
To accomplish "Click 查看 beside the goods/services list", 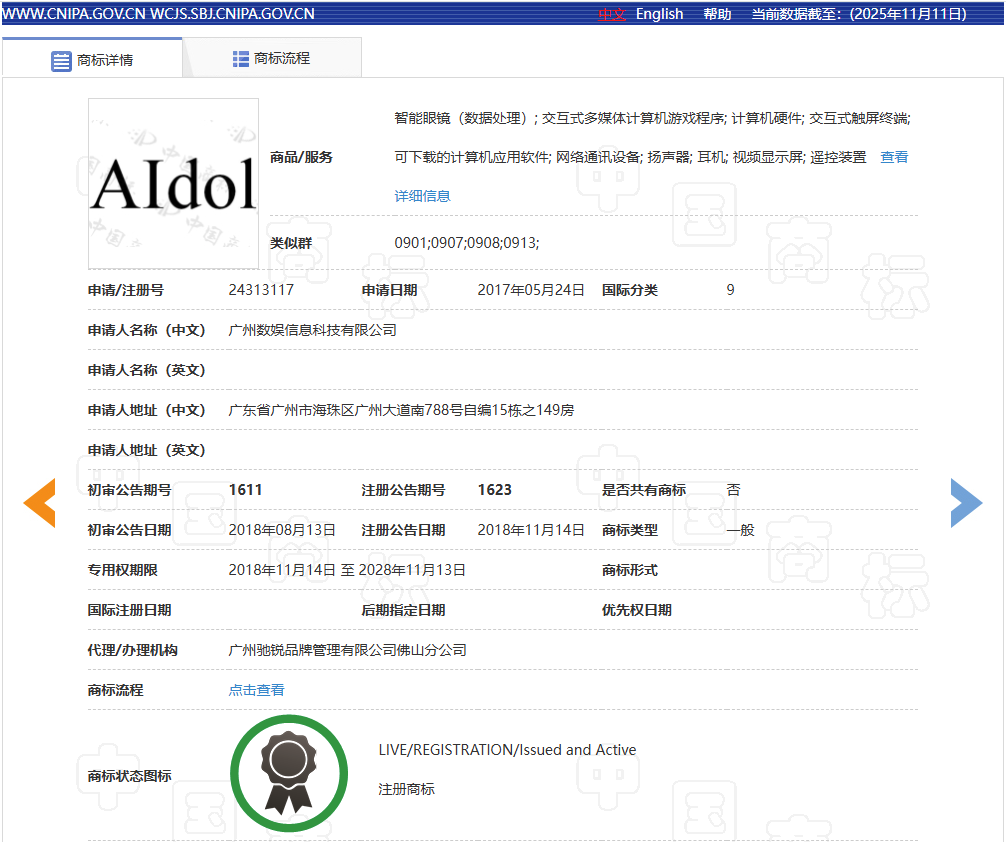I will point(894,157).
